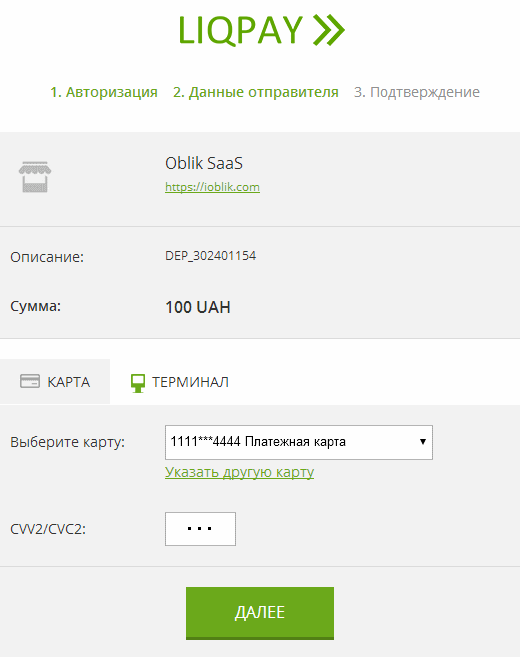Click the dropdown arrow in card selector
Screen dimensions: 520x657
[x=423, y=442]
